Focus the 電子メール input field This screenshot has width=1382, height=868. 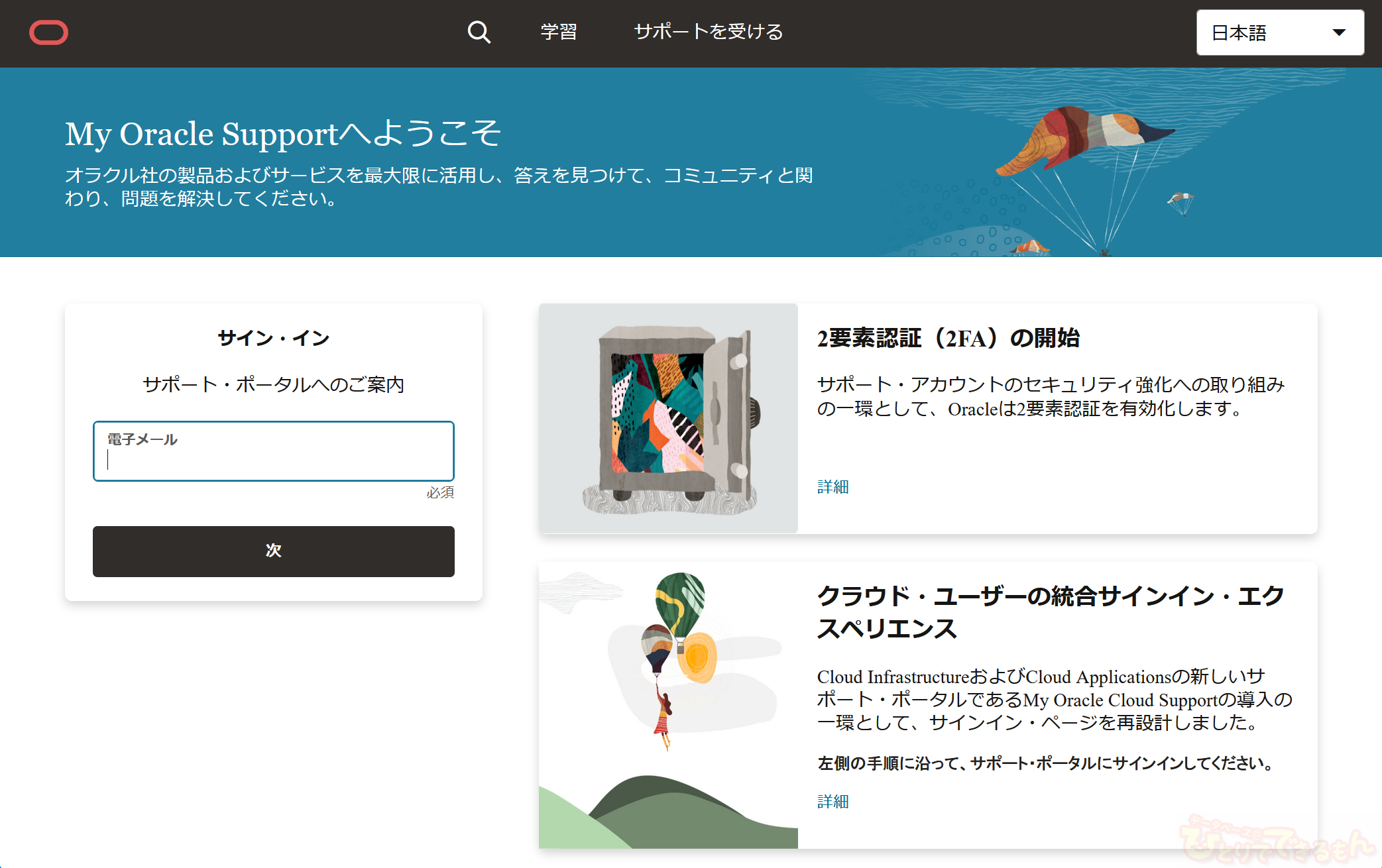274,451
